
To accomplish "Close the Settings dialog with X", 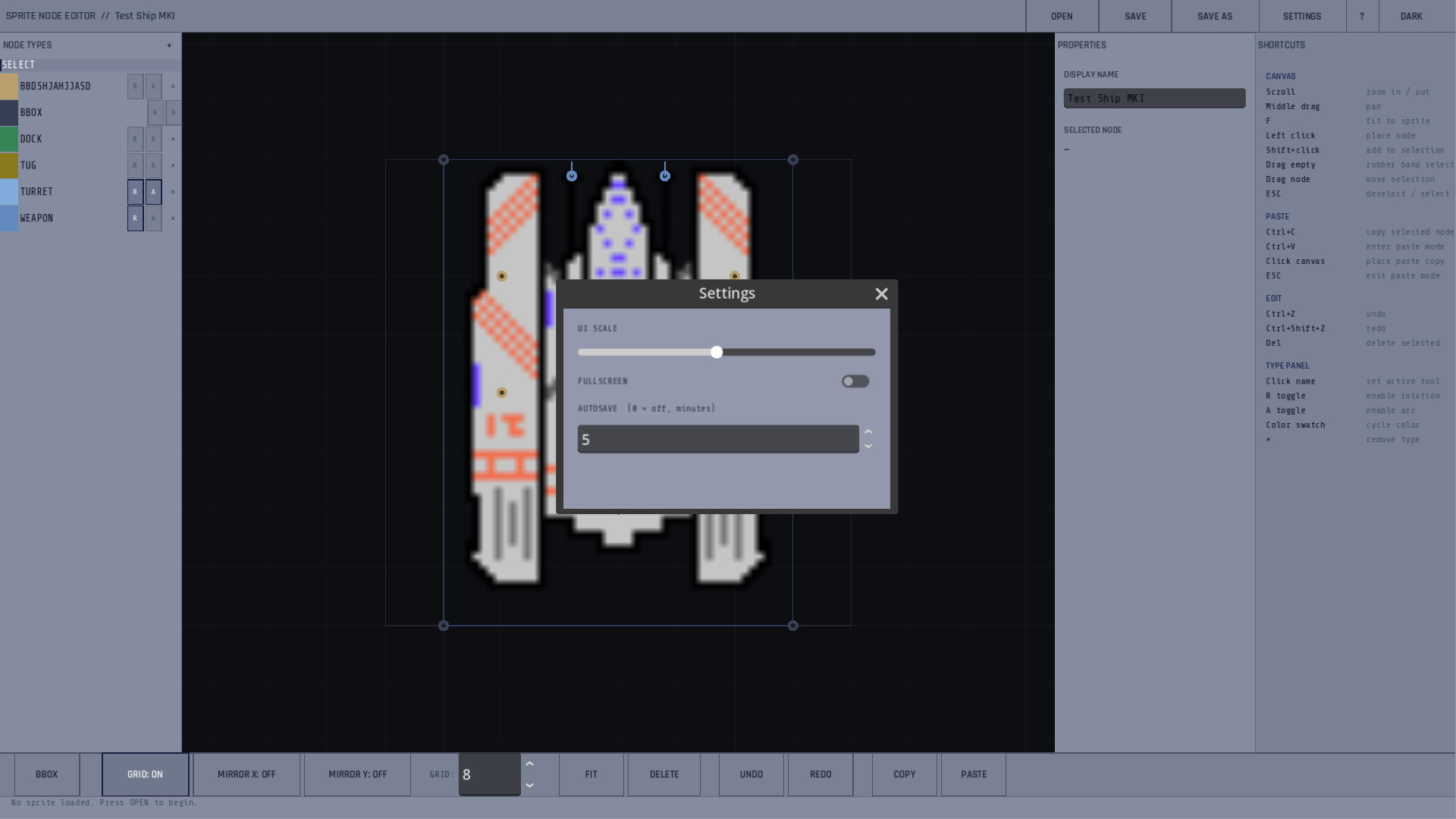I will pyautogui.click(x=881, y=294).
